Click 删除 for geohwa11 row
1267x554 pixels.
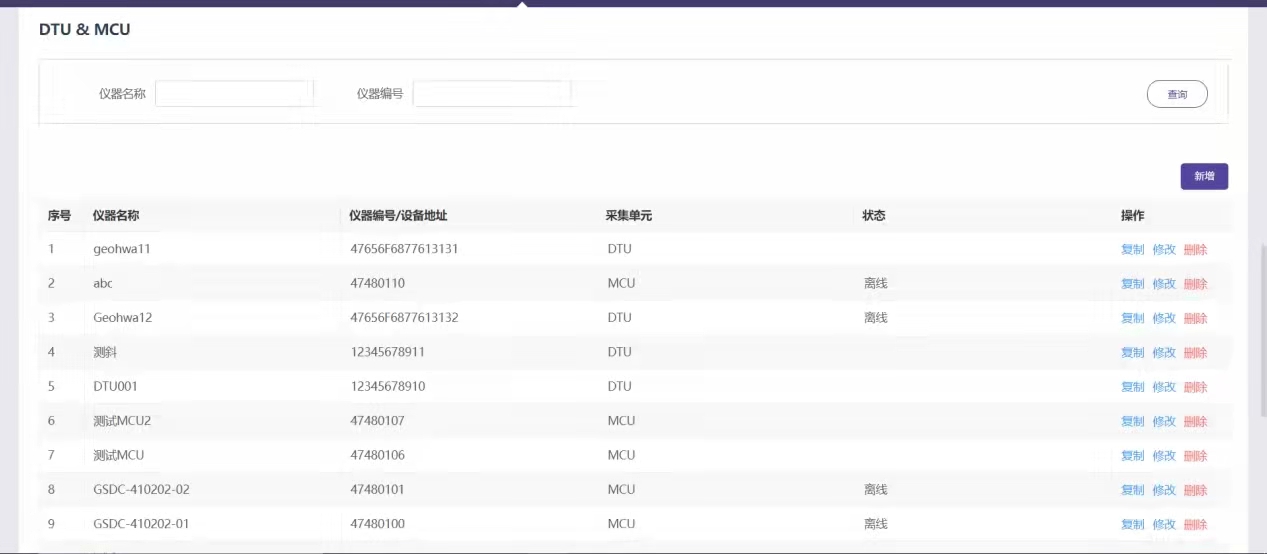[1195, 249]
